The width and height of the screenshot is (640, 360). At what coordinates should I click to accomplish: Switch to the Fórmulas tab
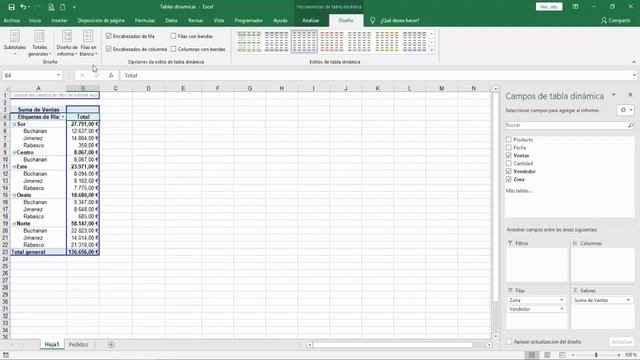coord(145,20)
